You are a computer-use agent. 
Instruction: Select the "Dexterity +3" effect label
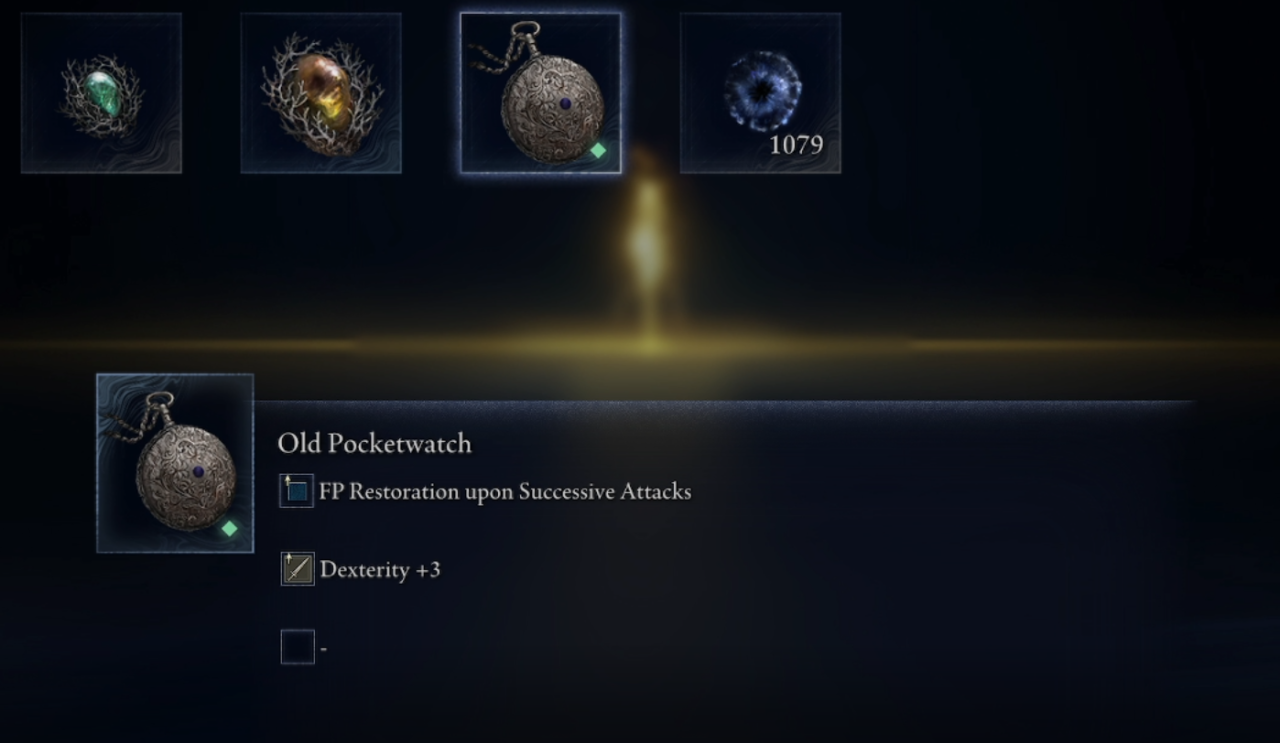pos(380,570)
